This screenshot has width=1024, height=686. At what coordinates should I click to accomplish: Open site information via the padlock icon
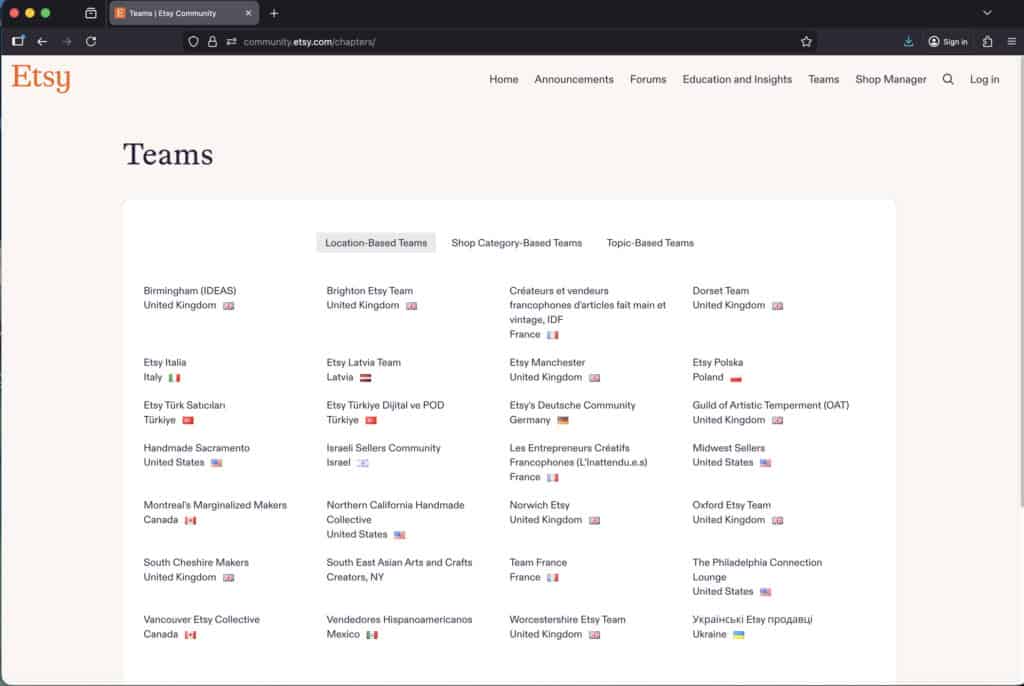point(210,41)
